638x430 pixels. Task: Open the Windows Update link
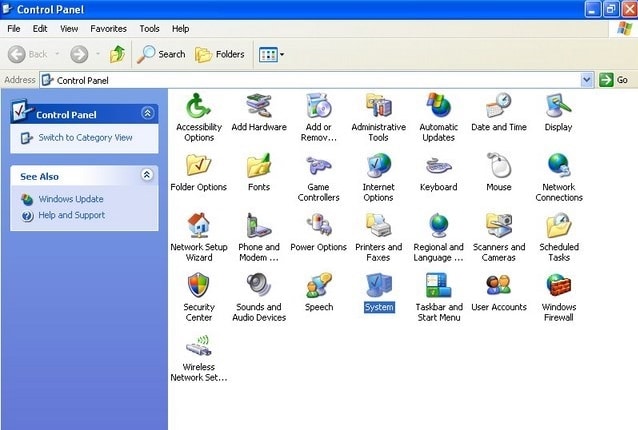[x=71, y=199]
